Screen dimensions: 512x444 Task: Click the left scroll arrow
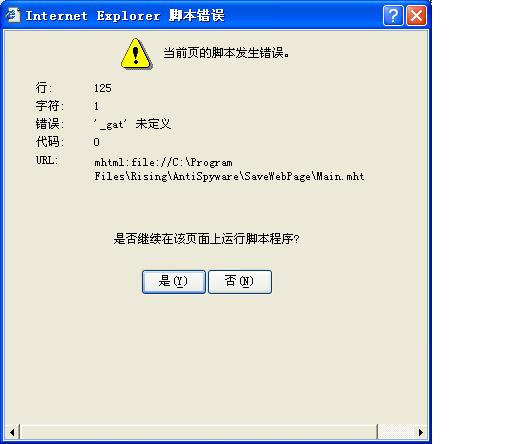[12, 432]
